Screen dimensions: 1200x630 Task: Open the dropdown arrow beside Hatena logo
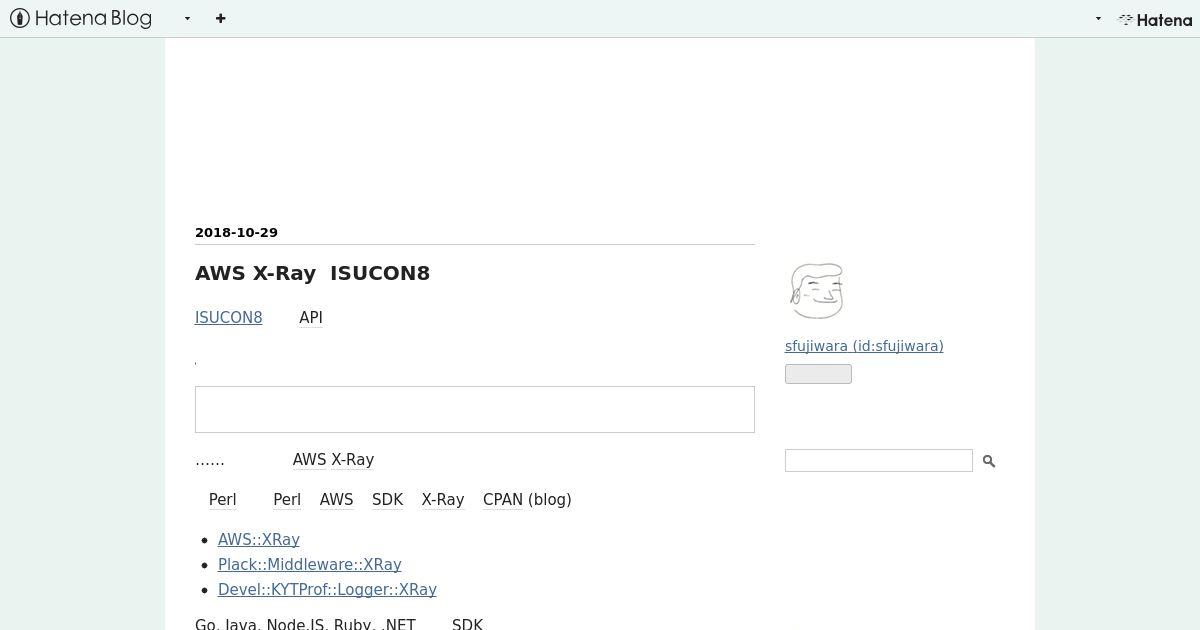point(1098,19)
